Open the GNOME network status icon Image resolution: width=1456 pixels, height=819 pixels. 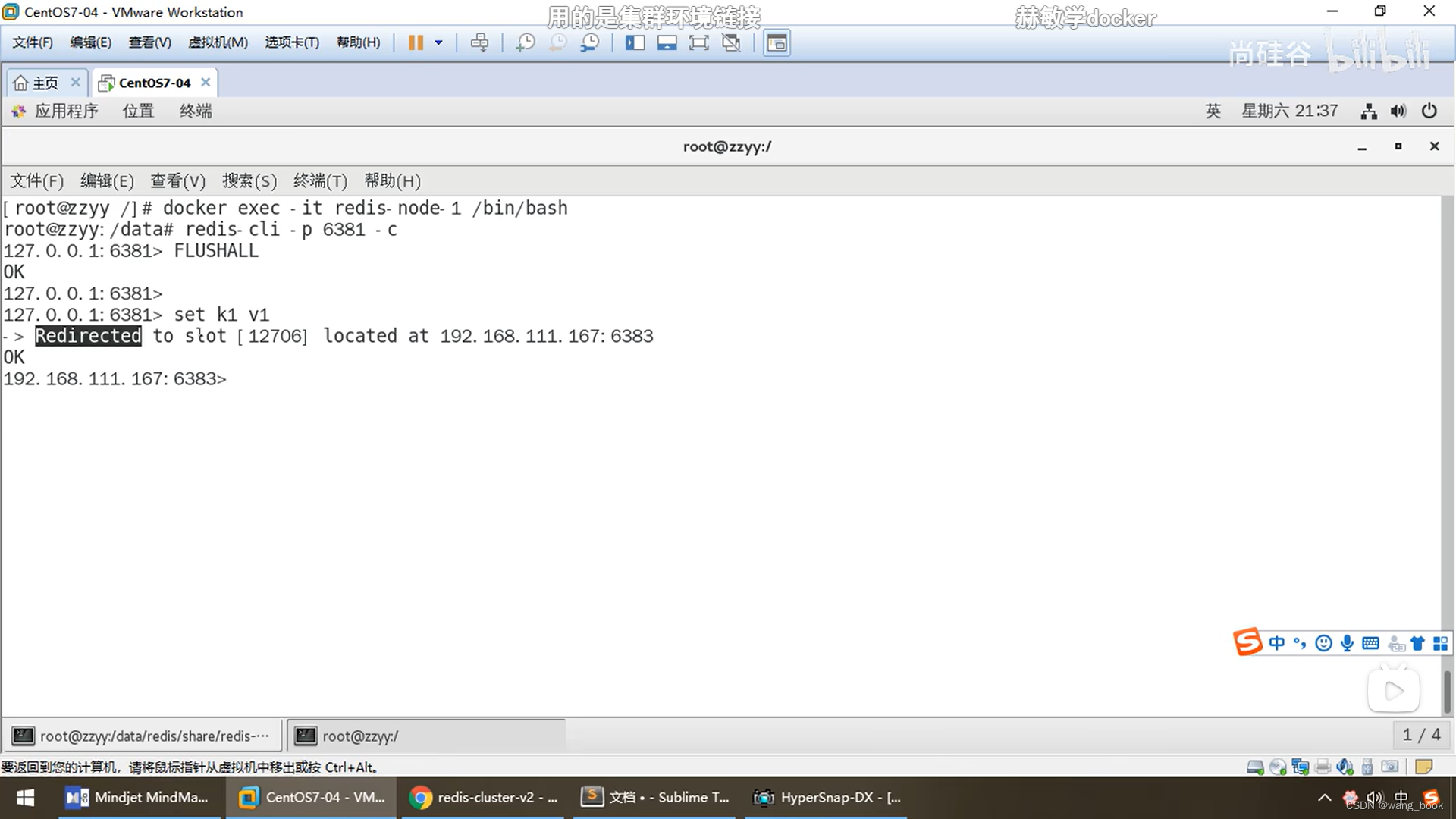[1368, 111]
